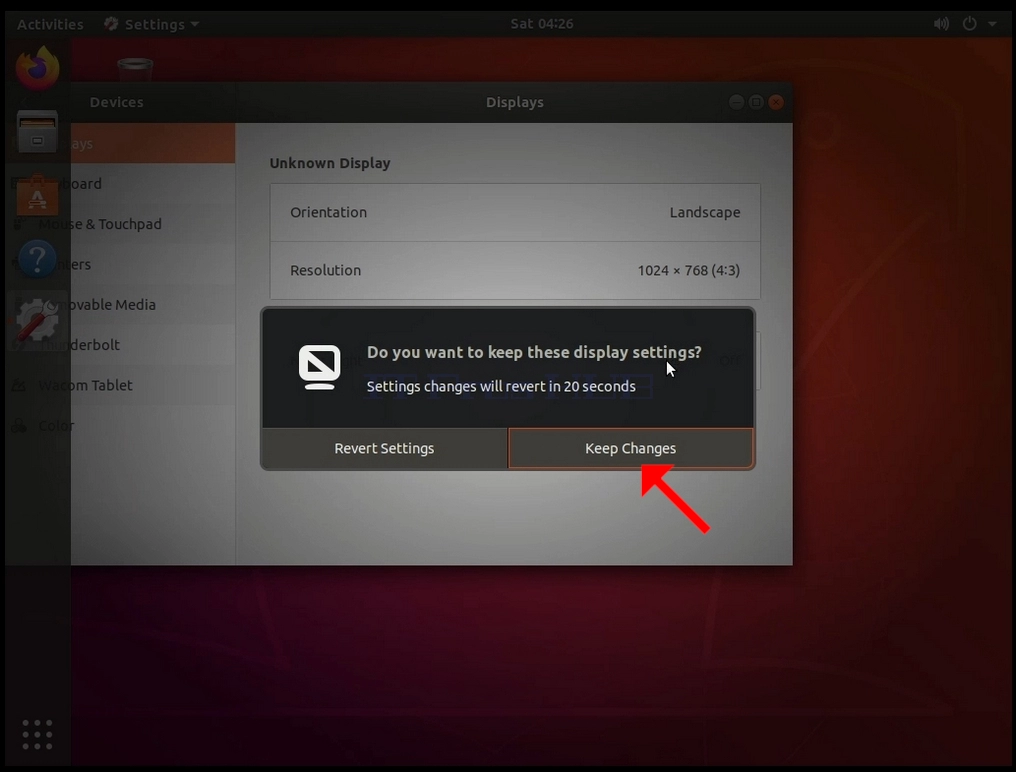Click the revert in 20 seconds message

tap(501, 386)
